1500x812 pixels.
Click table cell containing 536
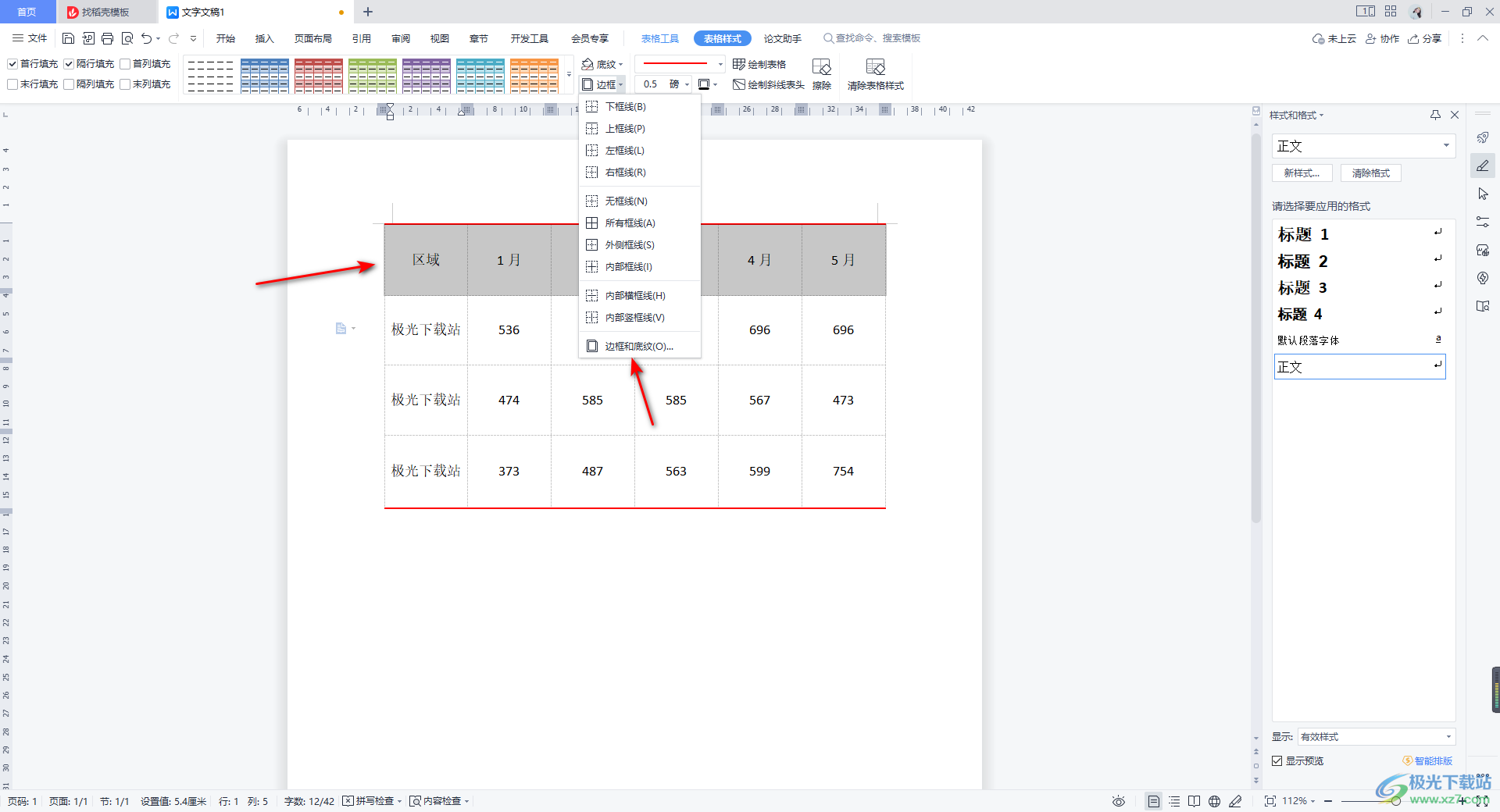509,329
